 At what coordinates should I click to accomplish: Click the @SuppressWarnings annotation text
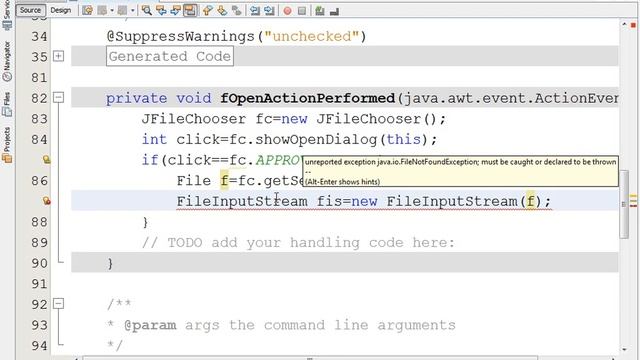(x=180, y=36)
